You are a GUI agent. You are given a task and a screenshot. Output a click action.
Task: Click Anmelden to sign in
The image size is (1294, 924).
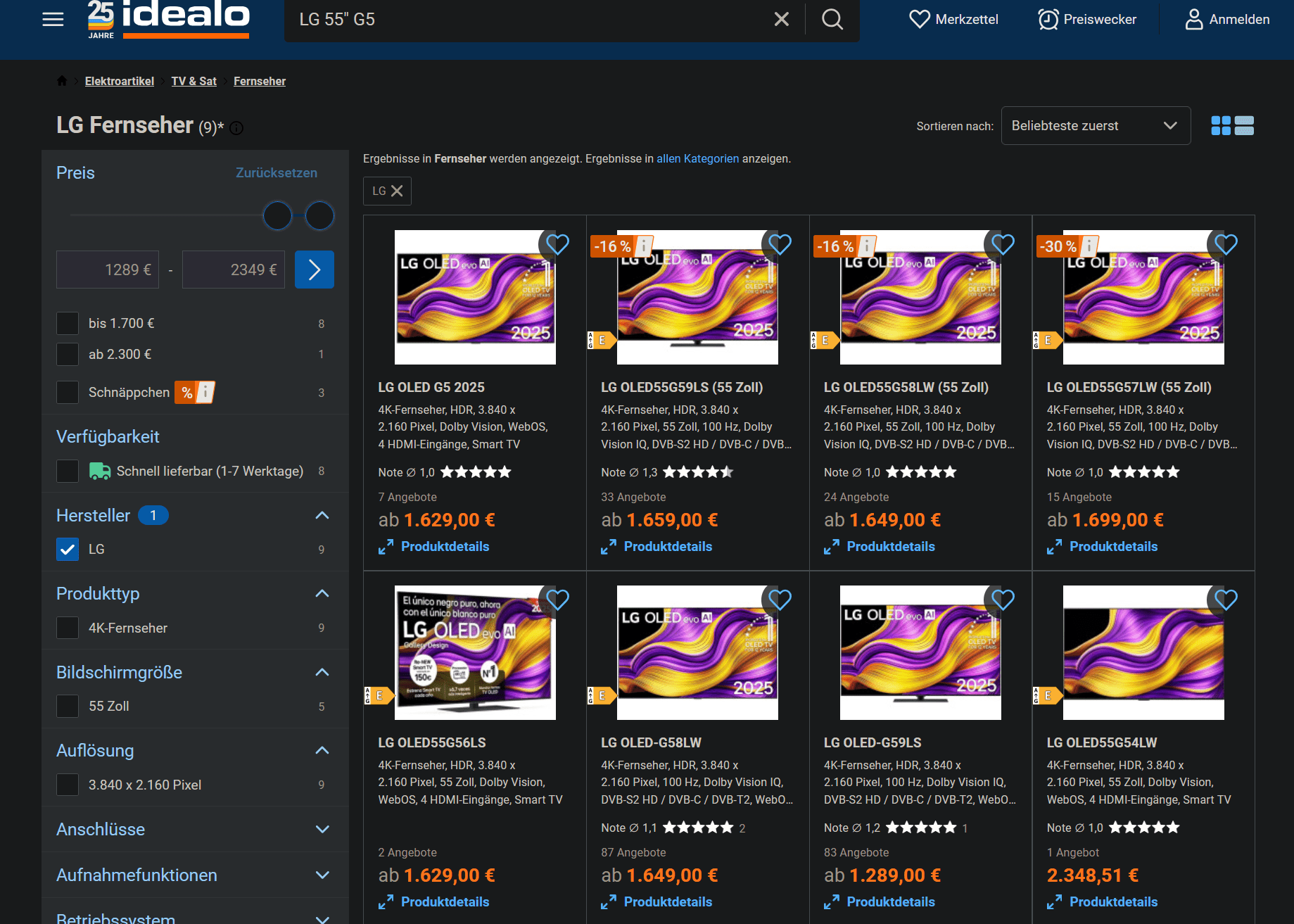1227,19
